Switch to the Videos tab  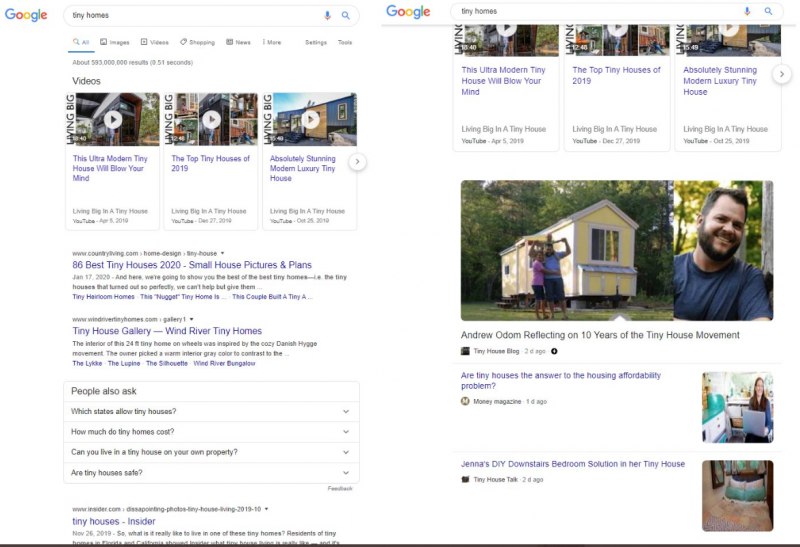pyautogui.click(x=155, y=42)
